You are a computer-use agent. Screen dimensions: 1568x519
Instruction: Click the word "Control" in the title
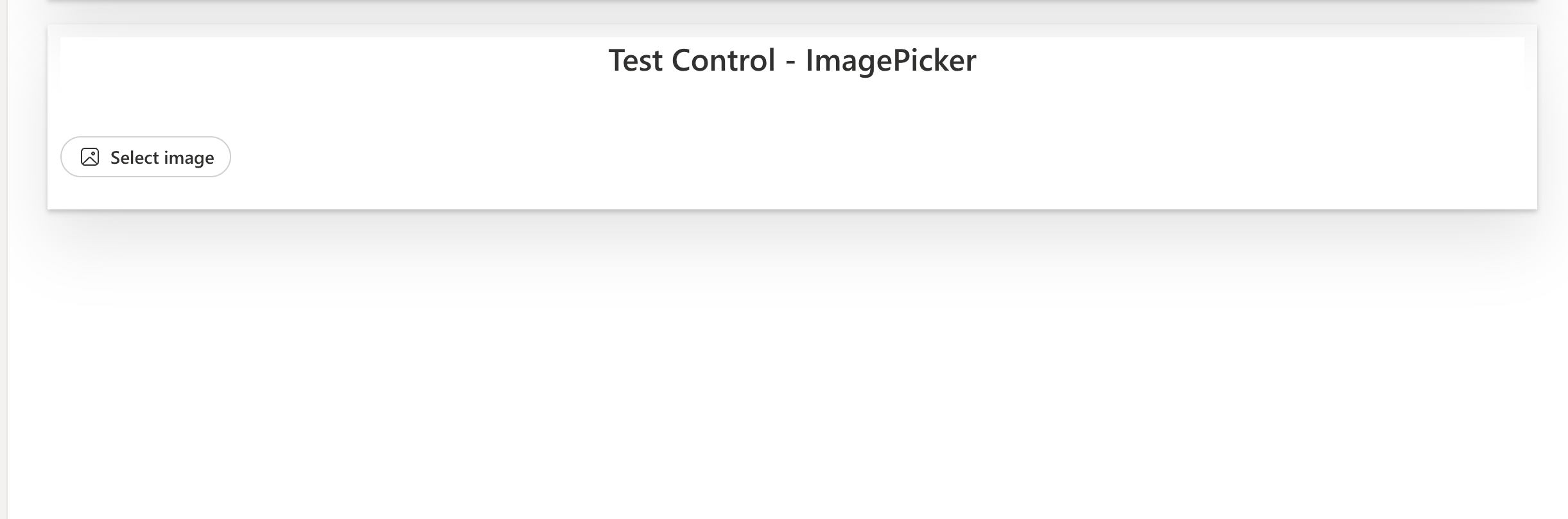723,60
